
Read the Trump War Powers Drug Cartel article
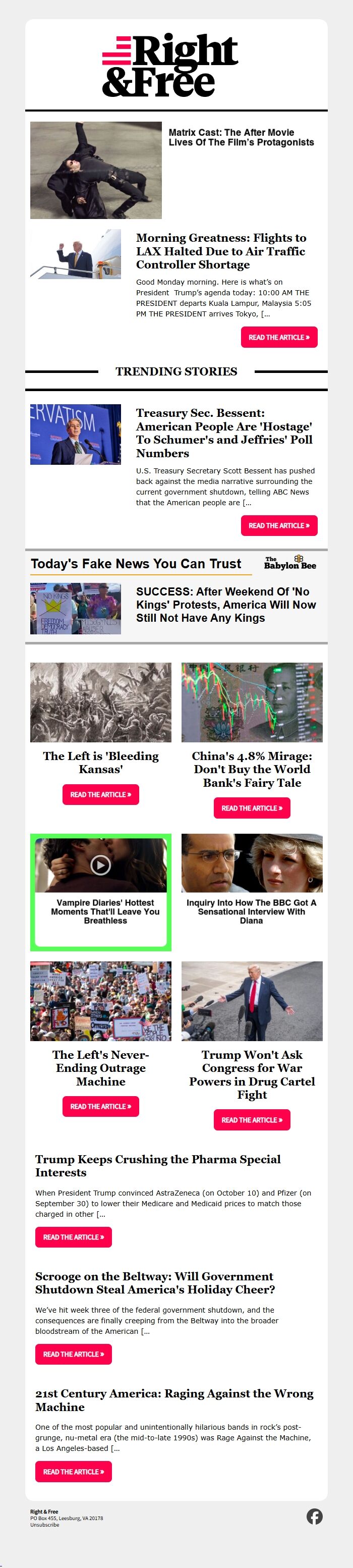click(x=252, y=1119)
